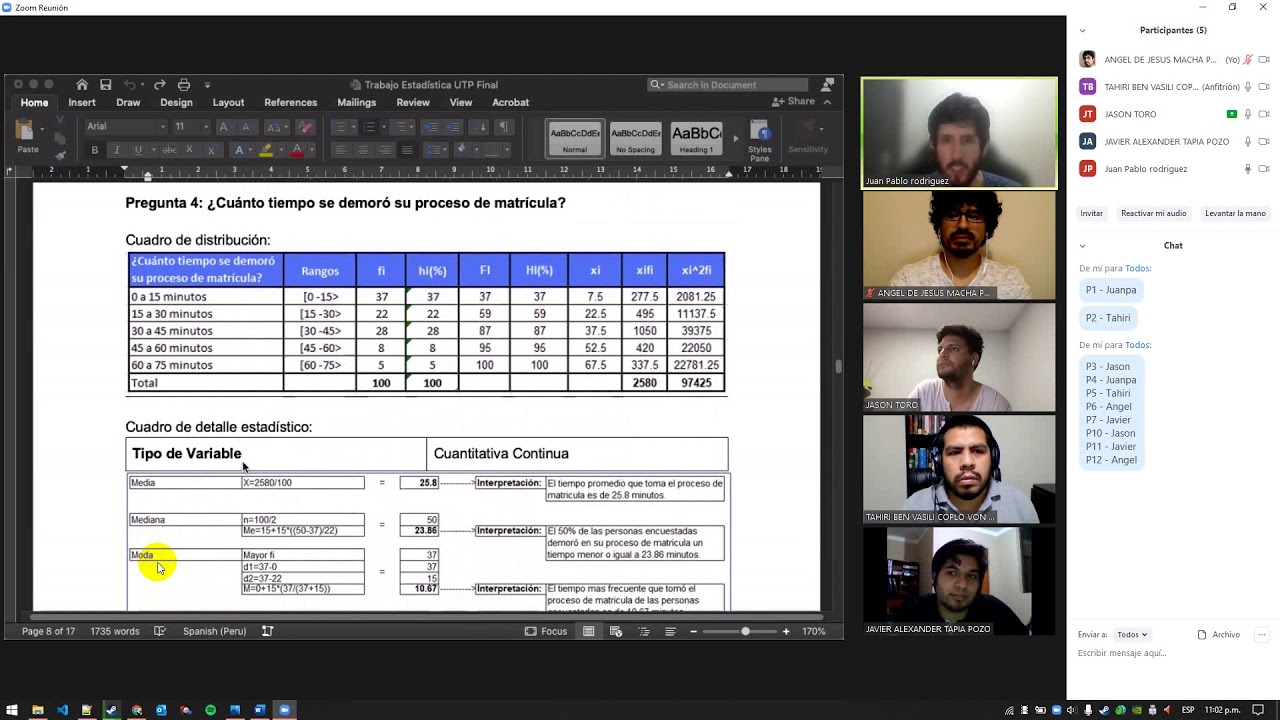
Task: Click the numbered list icon
Action: (369, 127)
